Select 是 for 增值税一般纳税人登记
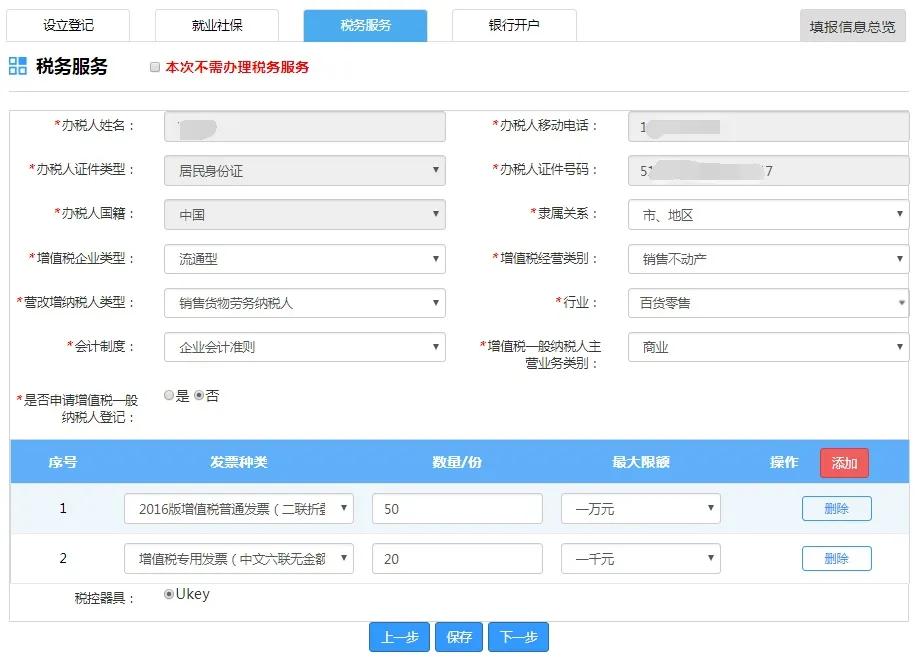Image resolution: width=919 pixels, height=659 pixels. point(169,395)
